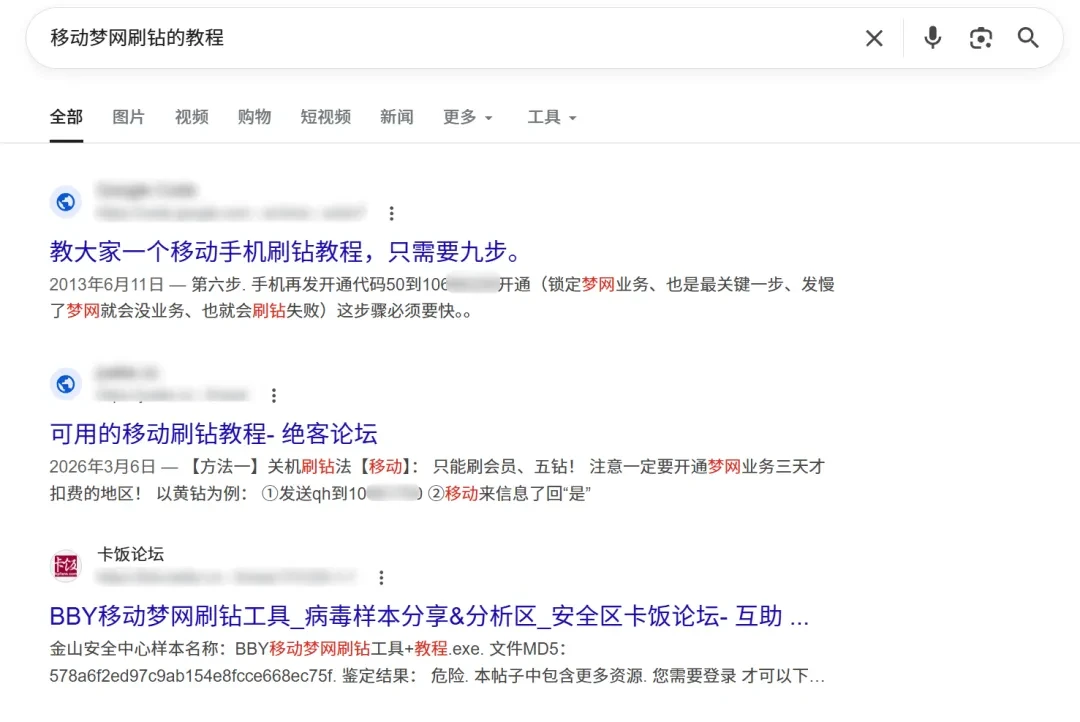The width and height of the screenshot is (1080, 722).
Task: Click the 卡饭论坛 site name
Action: click(131, 554)
